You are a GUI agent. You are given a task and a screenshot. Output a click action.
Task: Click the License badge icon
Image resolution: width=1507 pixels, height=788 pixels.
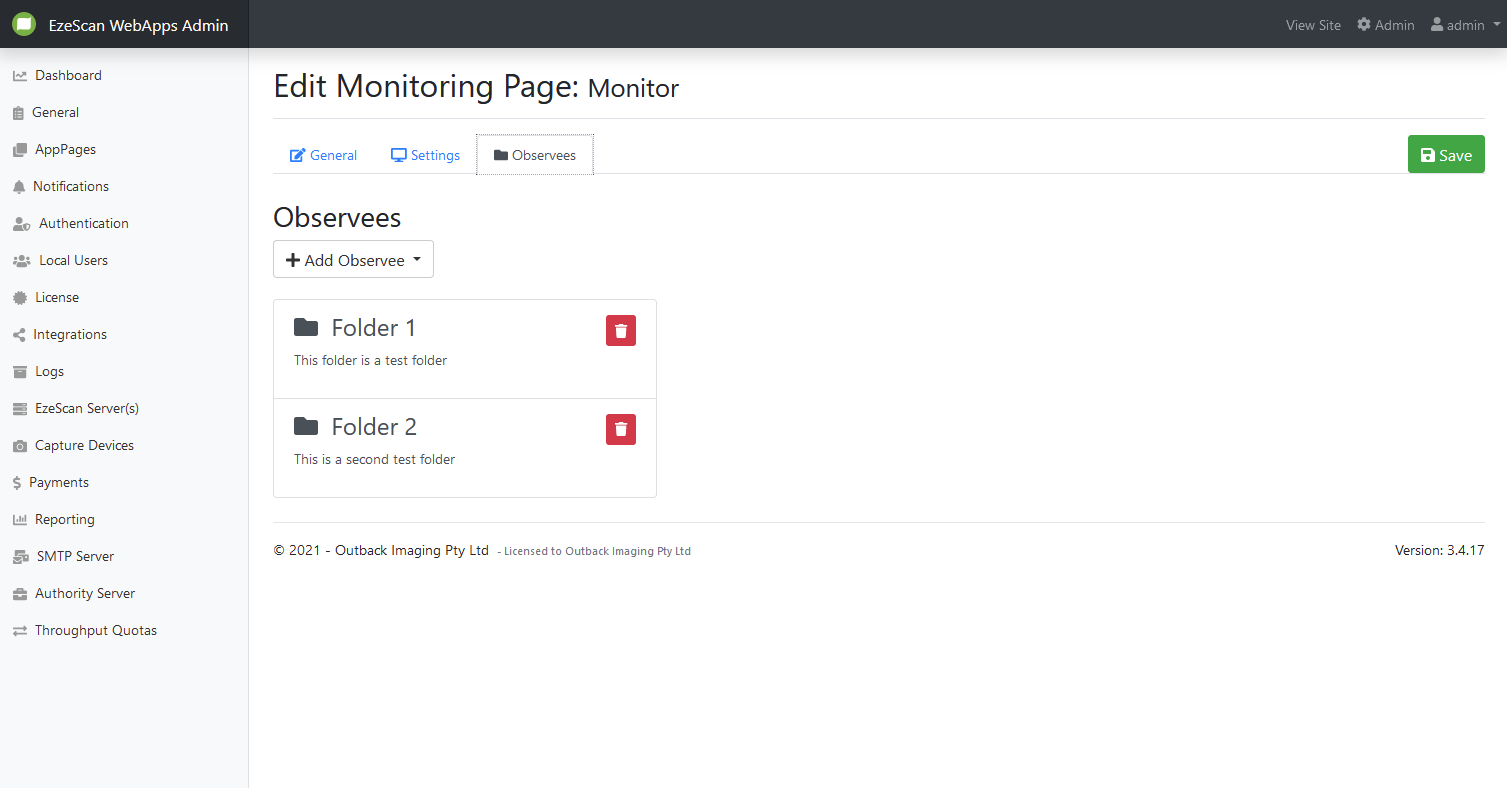(19, 298)
